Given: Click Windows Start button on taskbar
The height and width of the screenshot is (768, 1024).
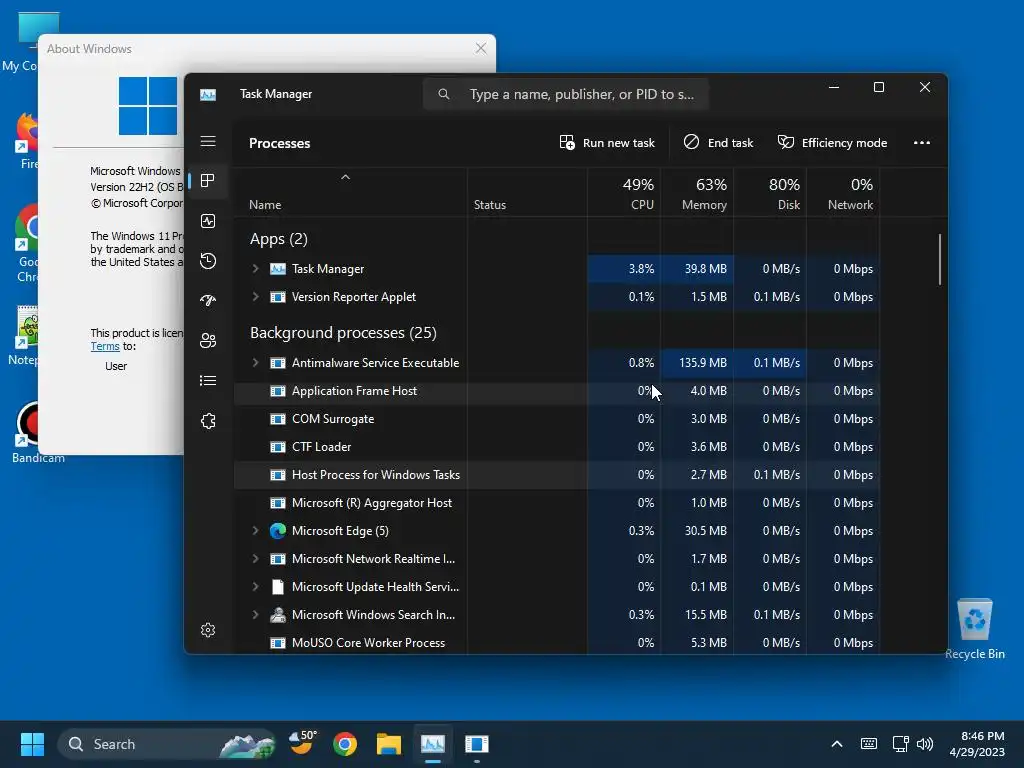Looking at the screenshot, I should point(32,744).
